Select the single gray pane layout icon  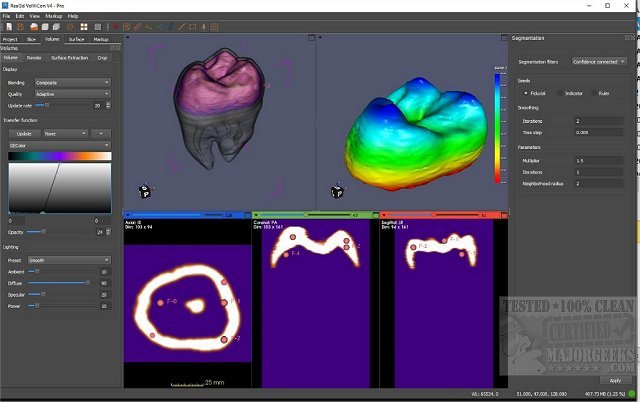click(x=98, y=27)
